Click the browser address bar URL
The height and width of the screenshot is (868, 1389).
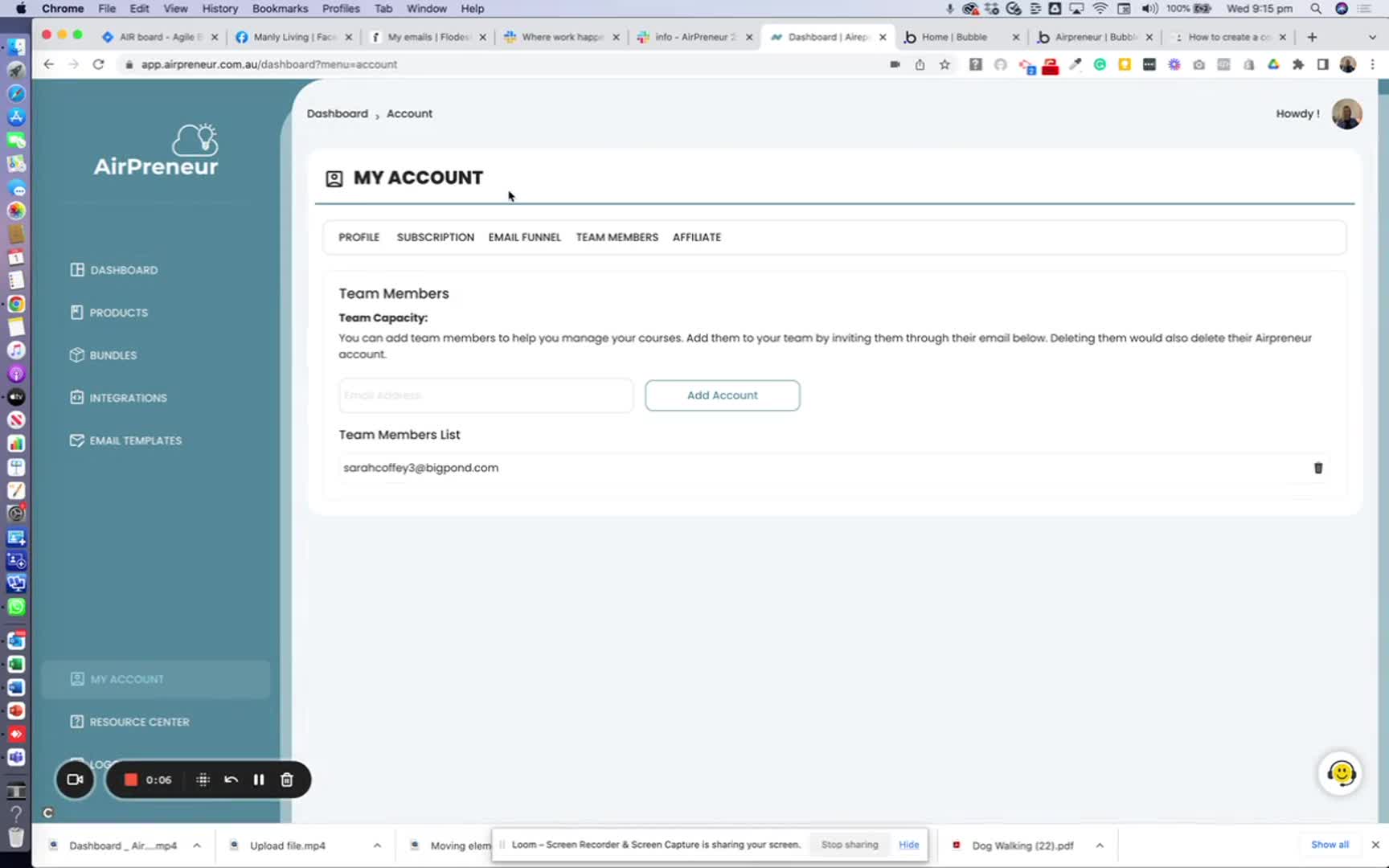(x=269, y=64)
